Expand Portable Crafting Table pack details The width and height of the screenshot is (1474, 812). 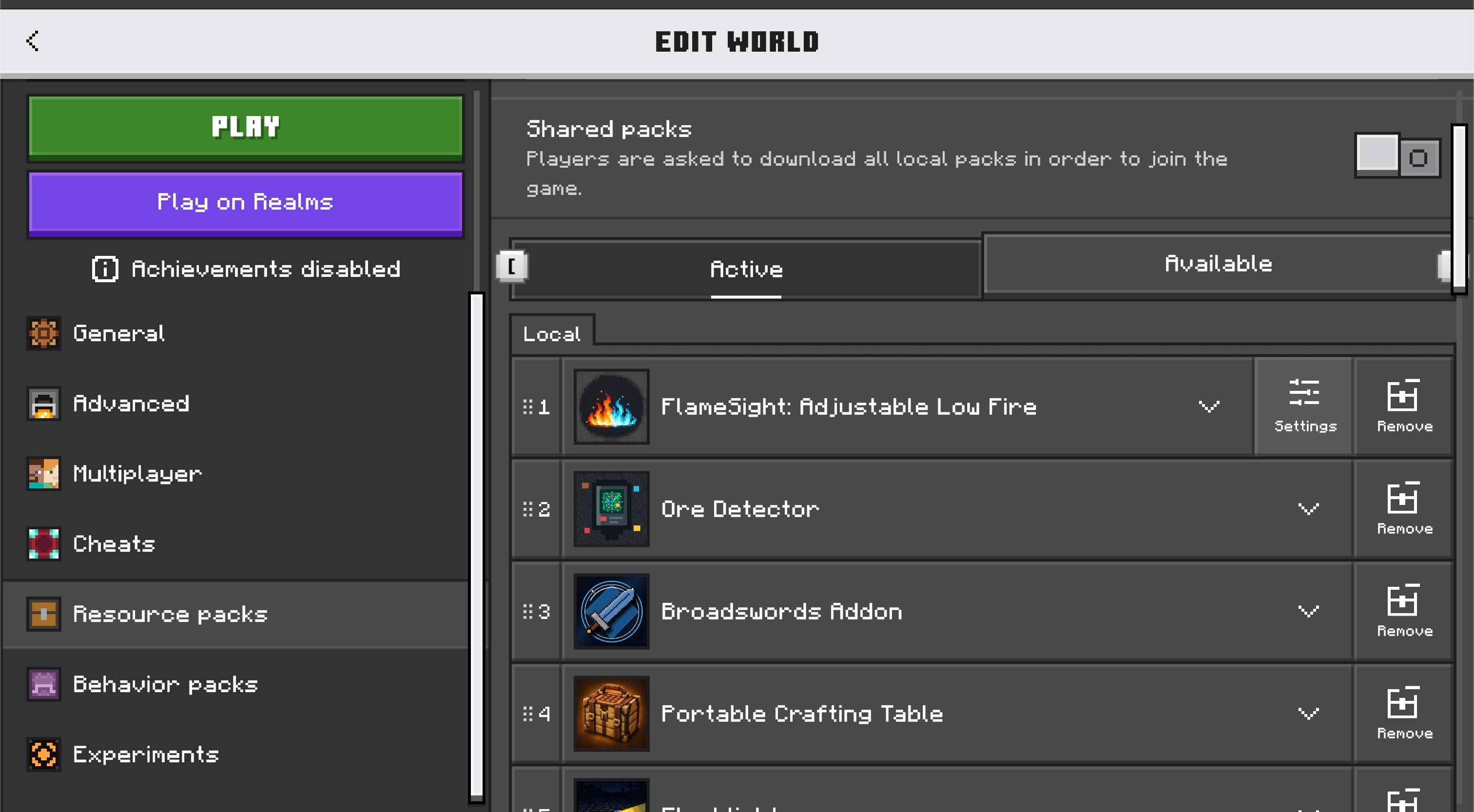tap(1308, 714)
